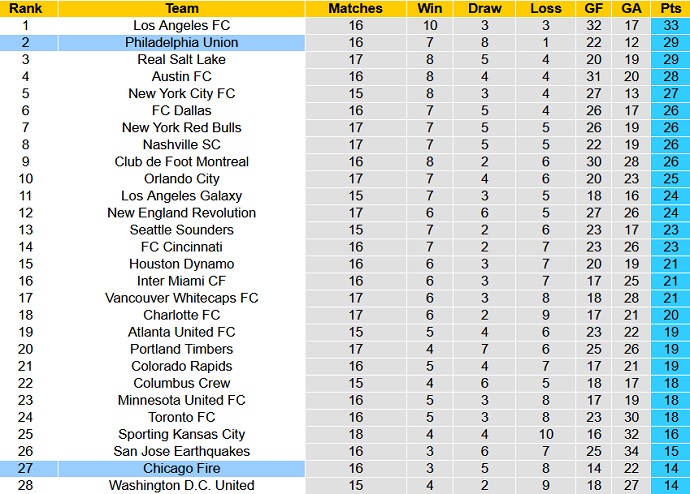Click the Draw column header

(485, 8)
